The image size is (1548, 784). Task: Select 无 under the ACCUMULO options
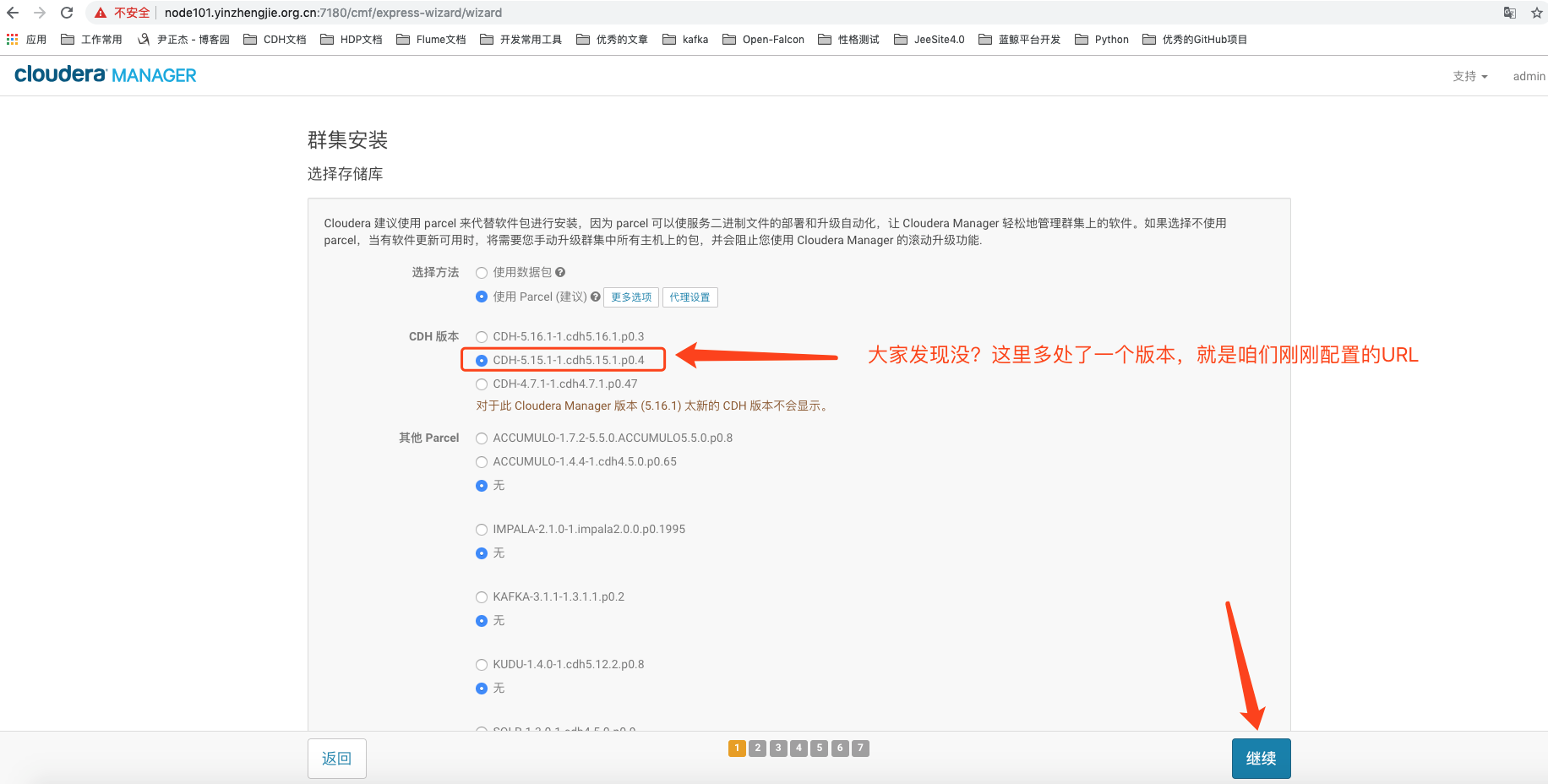click(x=482, y=486)
